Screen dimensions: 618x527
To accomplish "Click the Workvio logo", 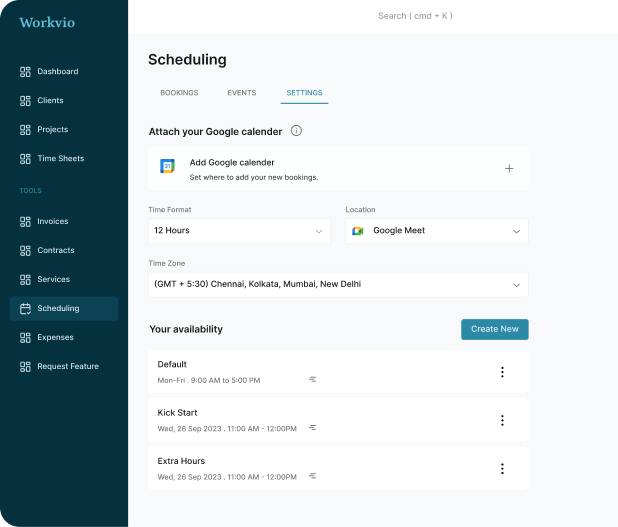I will 47,23.
